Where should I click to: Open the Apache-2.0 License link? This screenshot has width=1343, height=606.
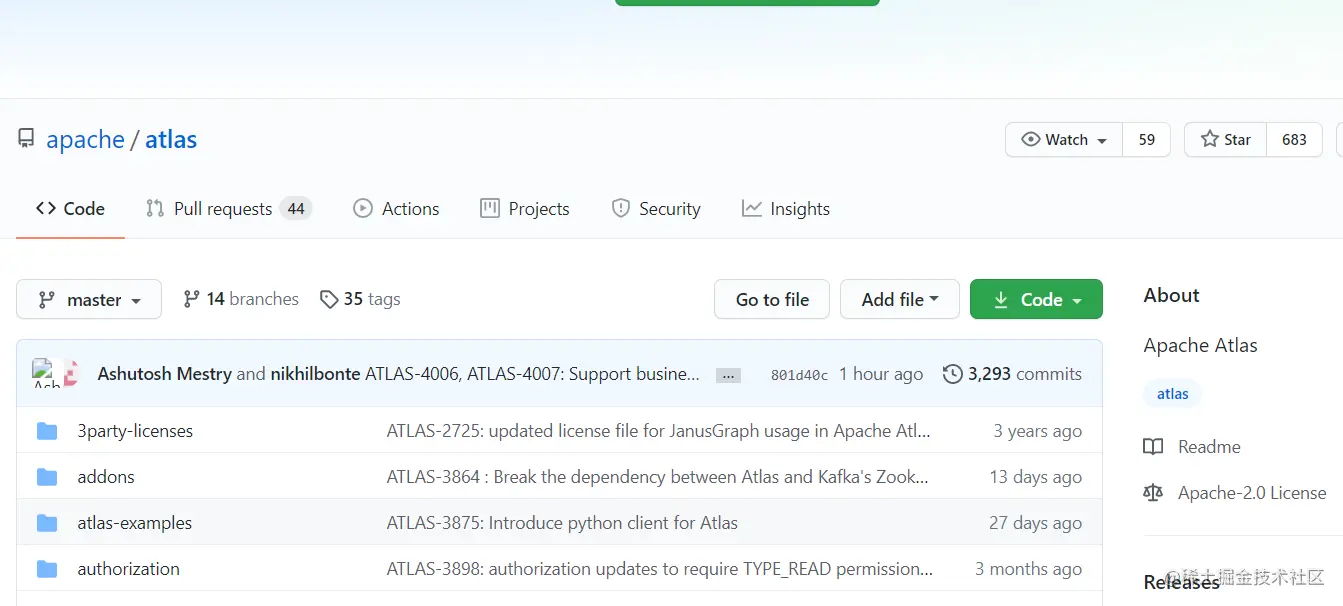[1252, 493]
